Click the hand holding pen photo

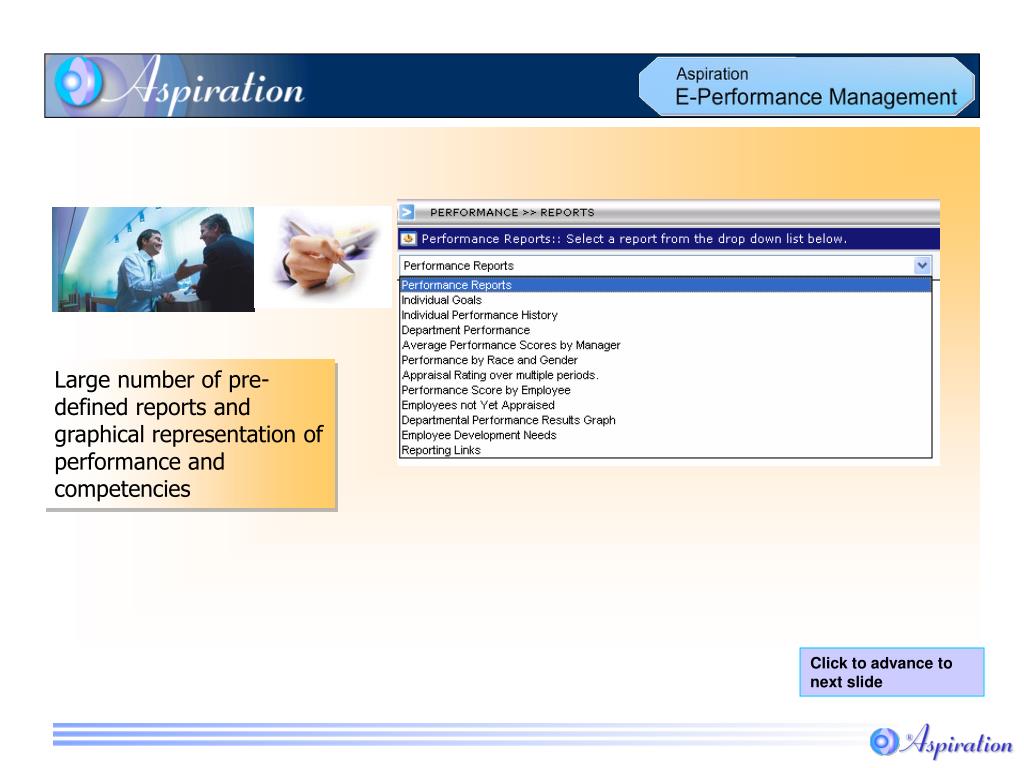coord(323,257)
